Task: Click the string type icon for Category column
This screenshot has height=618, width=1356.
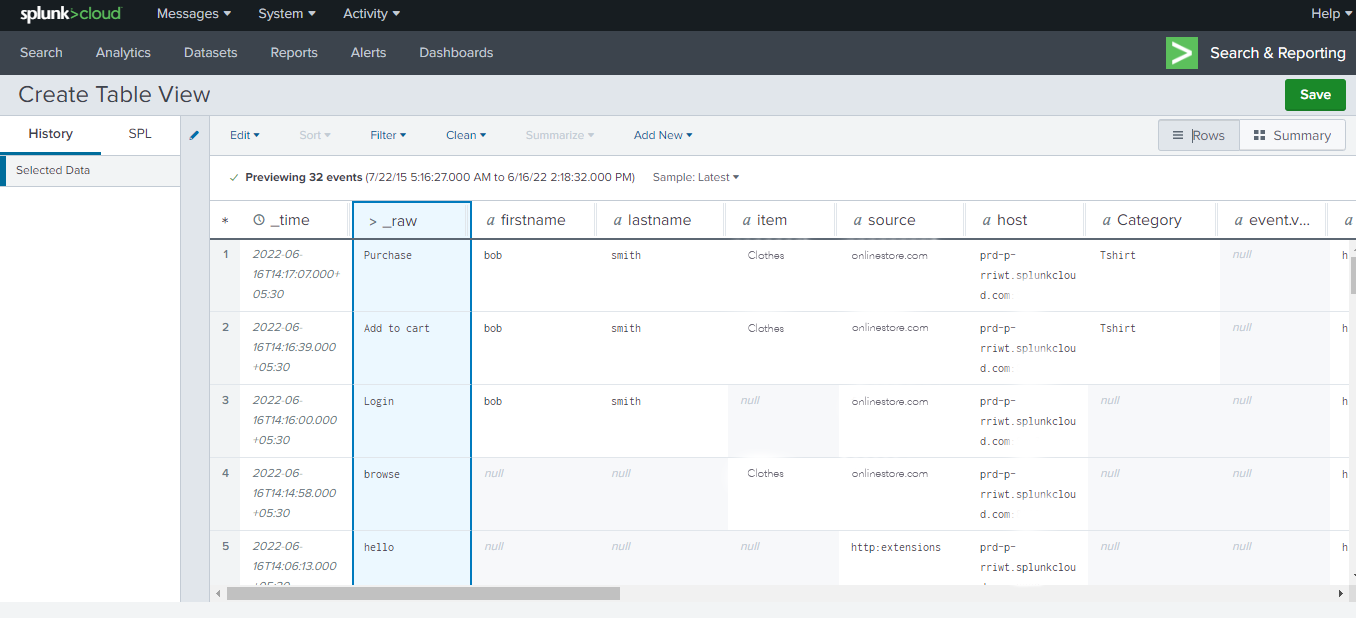Action: point(1107,220)
